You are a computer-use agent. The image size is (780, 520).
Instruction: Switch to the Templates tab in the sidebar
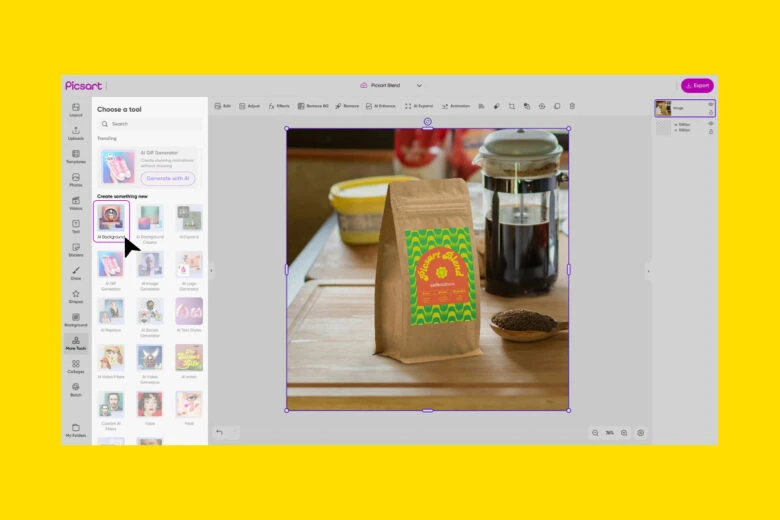tap(76, 156)
